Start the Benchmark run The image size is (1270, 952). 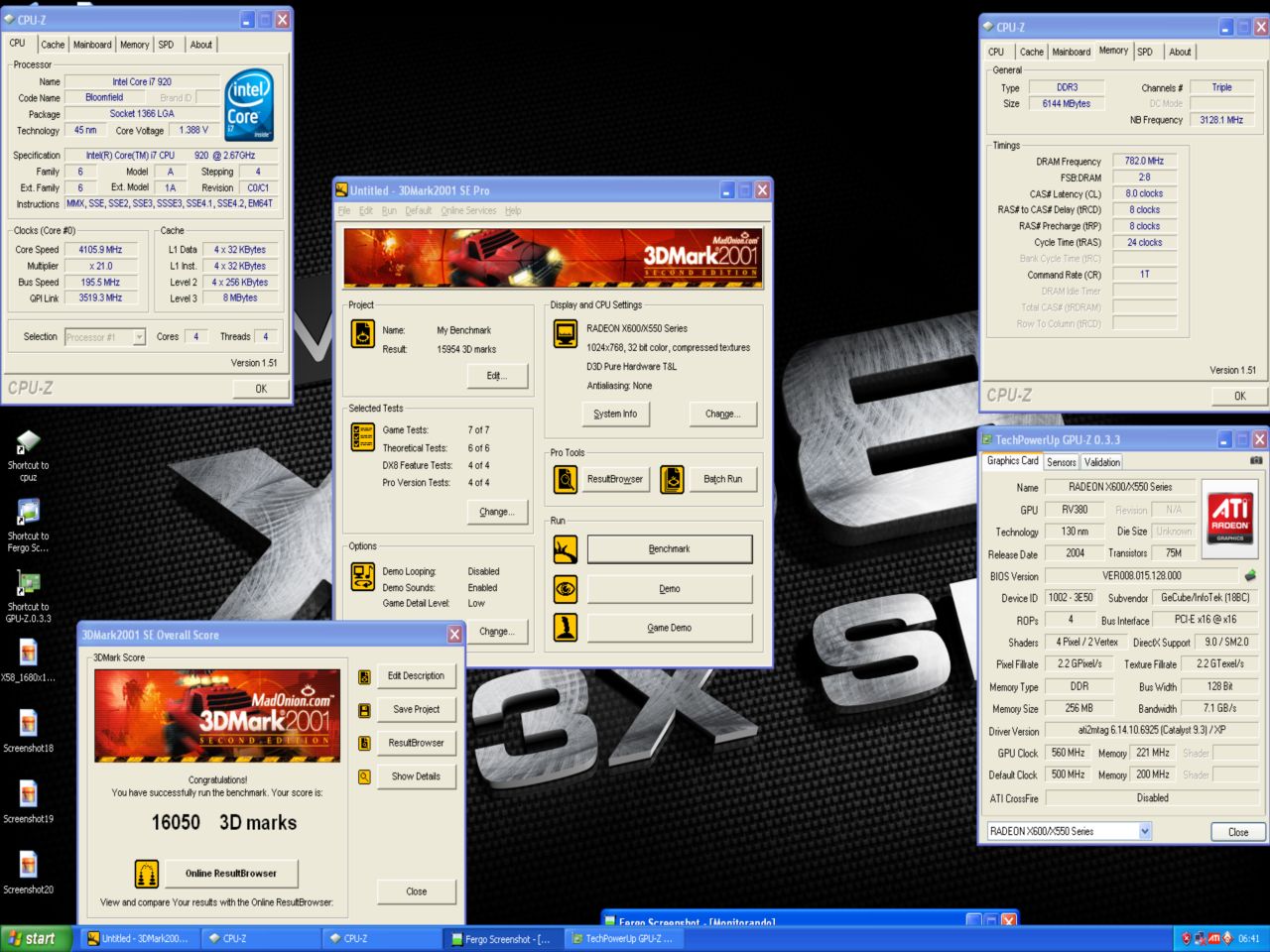pos(670,549)
